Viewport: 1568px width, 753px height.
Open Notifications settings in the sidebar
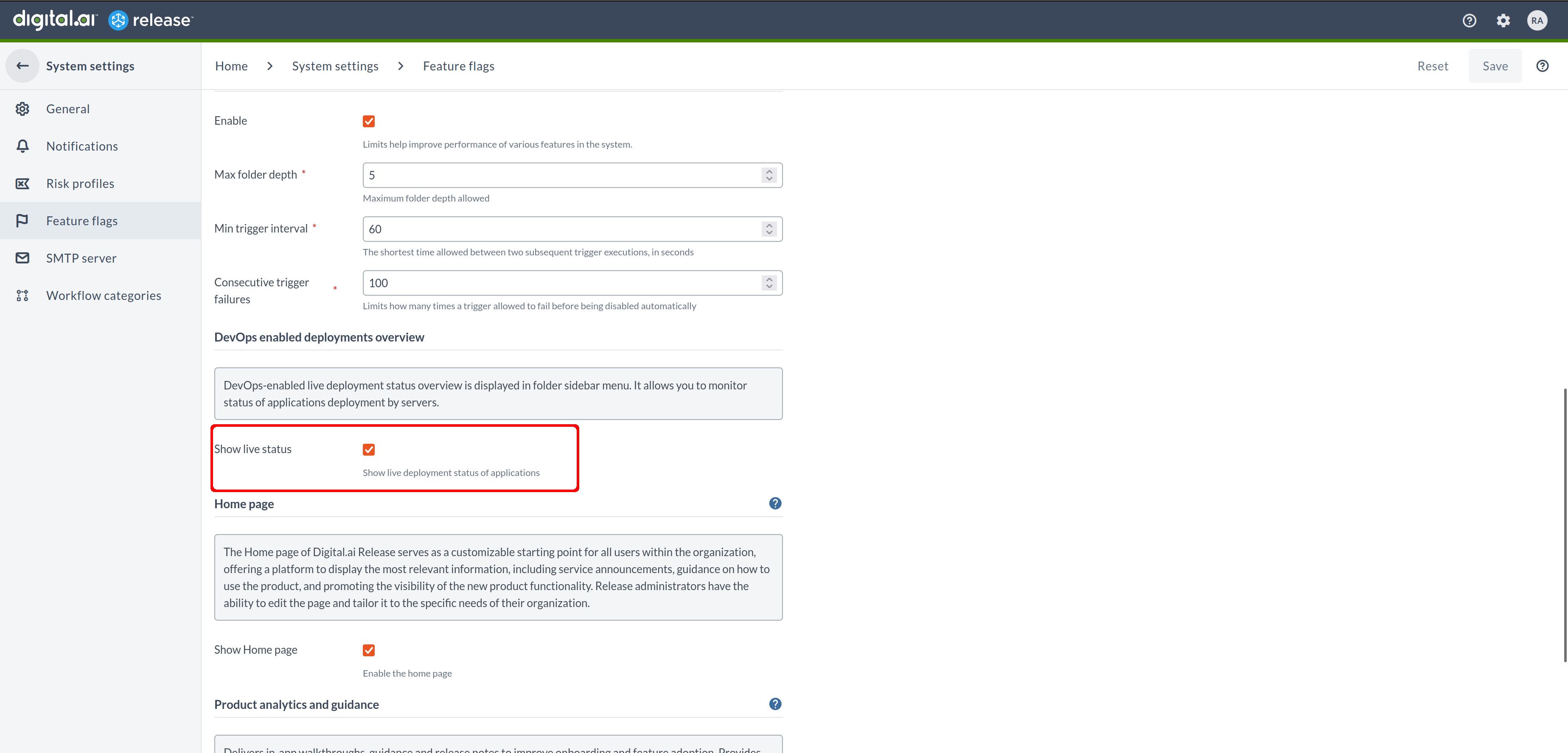point(101,146)
